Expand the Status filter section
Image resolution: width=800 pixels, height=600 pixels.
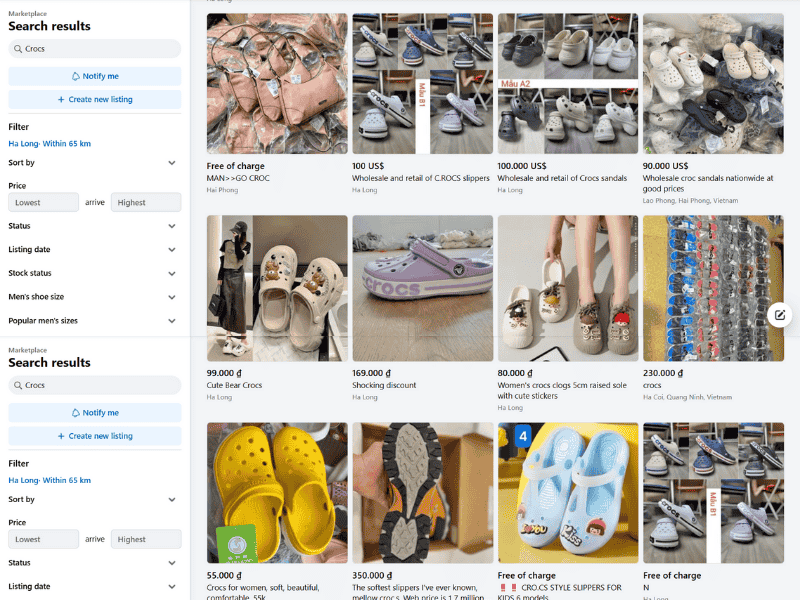[x=94, y=225]
